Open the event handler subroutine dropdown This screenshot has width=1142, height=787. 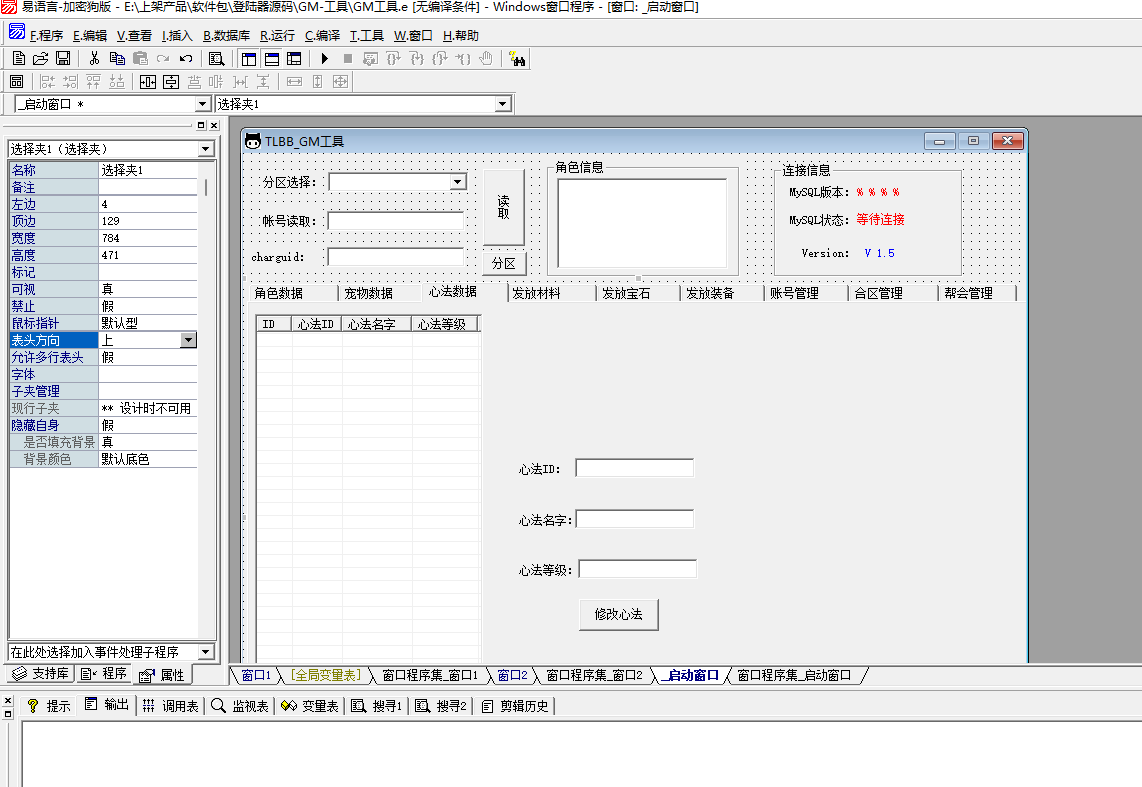tap(206, 652)
